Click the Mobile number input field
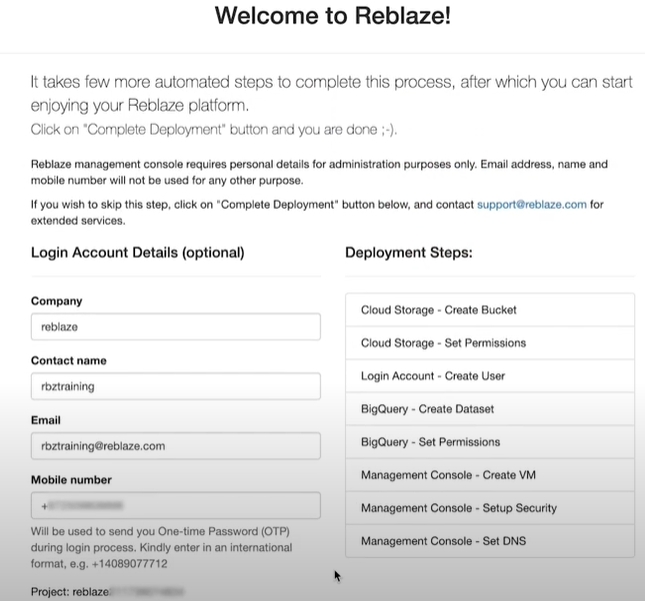645x601 pixels. tap(175, 505)
